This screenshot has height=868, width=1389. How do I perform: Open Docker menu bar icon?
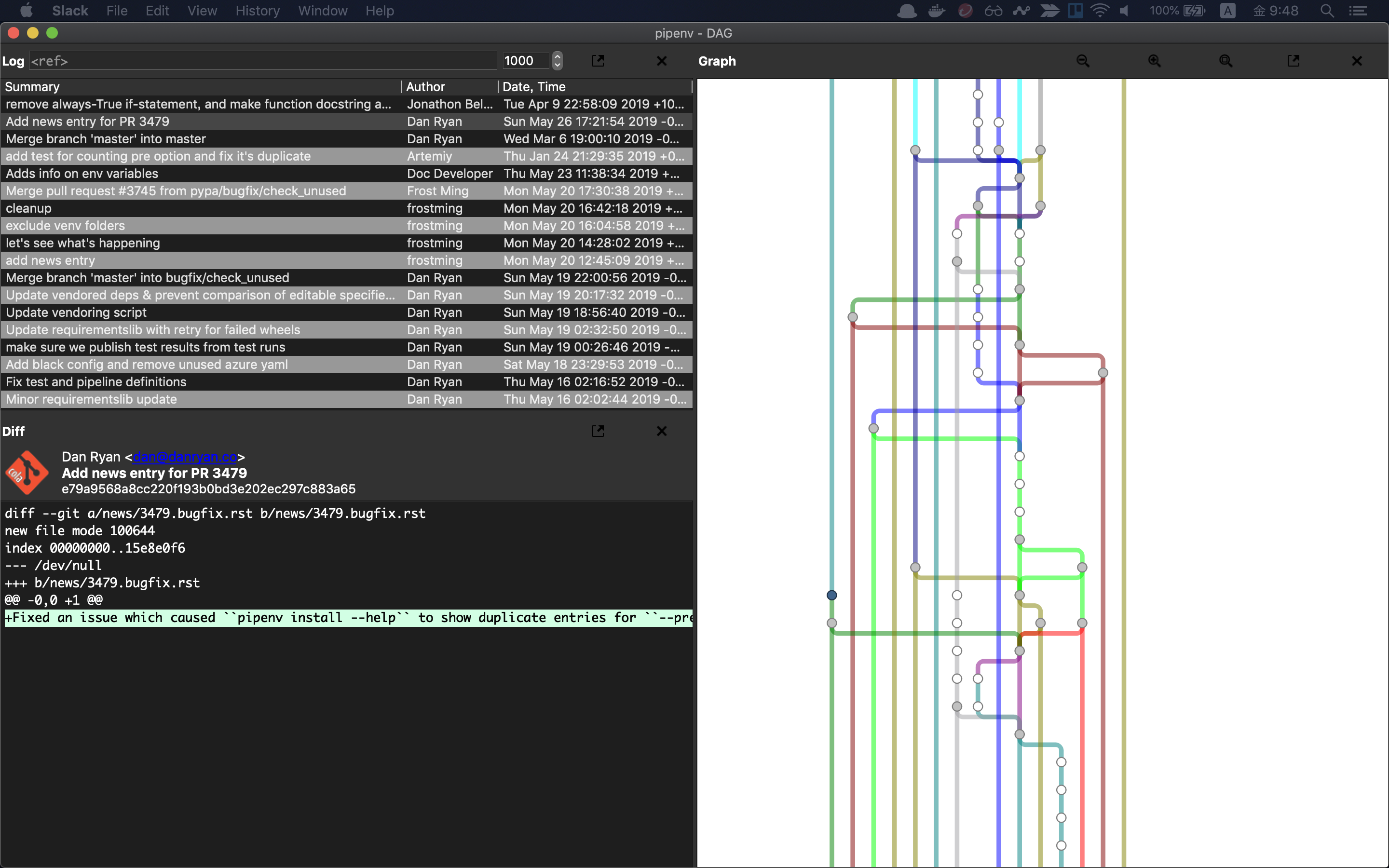937,11
